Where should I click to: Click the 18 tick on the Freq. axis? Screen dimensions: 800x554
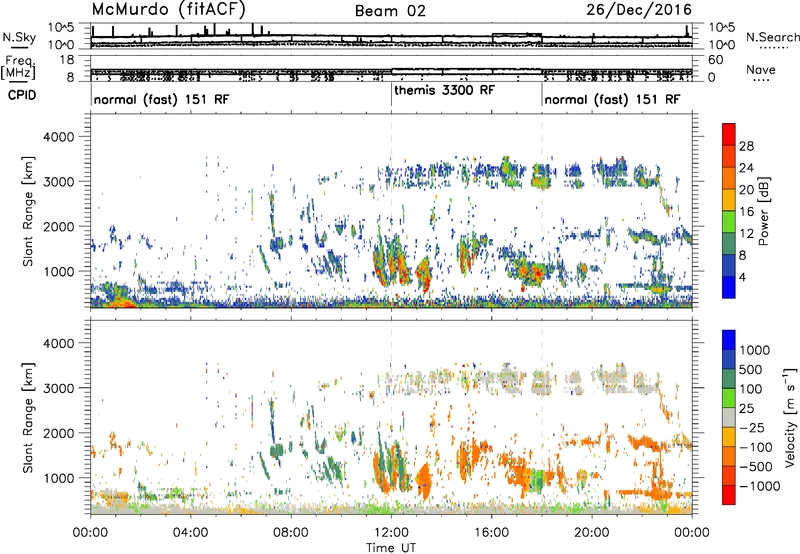coord(67,60)
